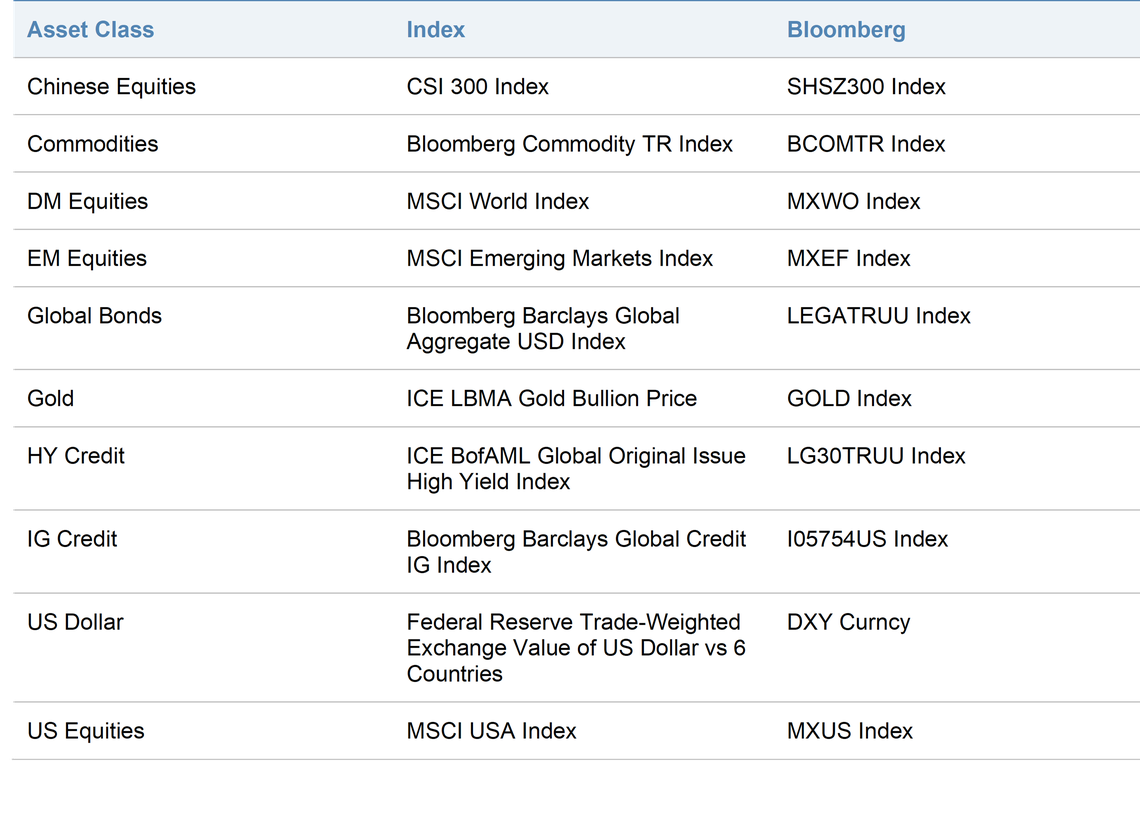Image resolution: width=1140 pixels, height=820 pixels.
Task: Select the MSCI World Index cell
Action: point(497,201)
